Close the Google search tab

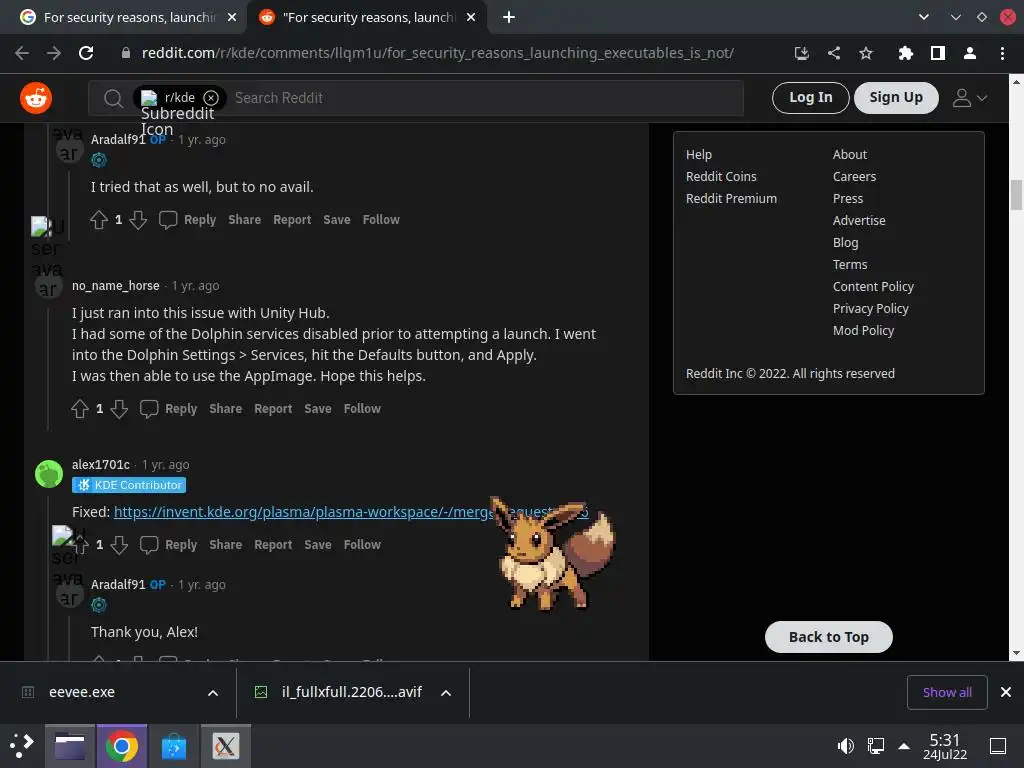pos(232,17)
